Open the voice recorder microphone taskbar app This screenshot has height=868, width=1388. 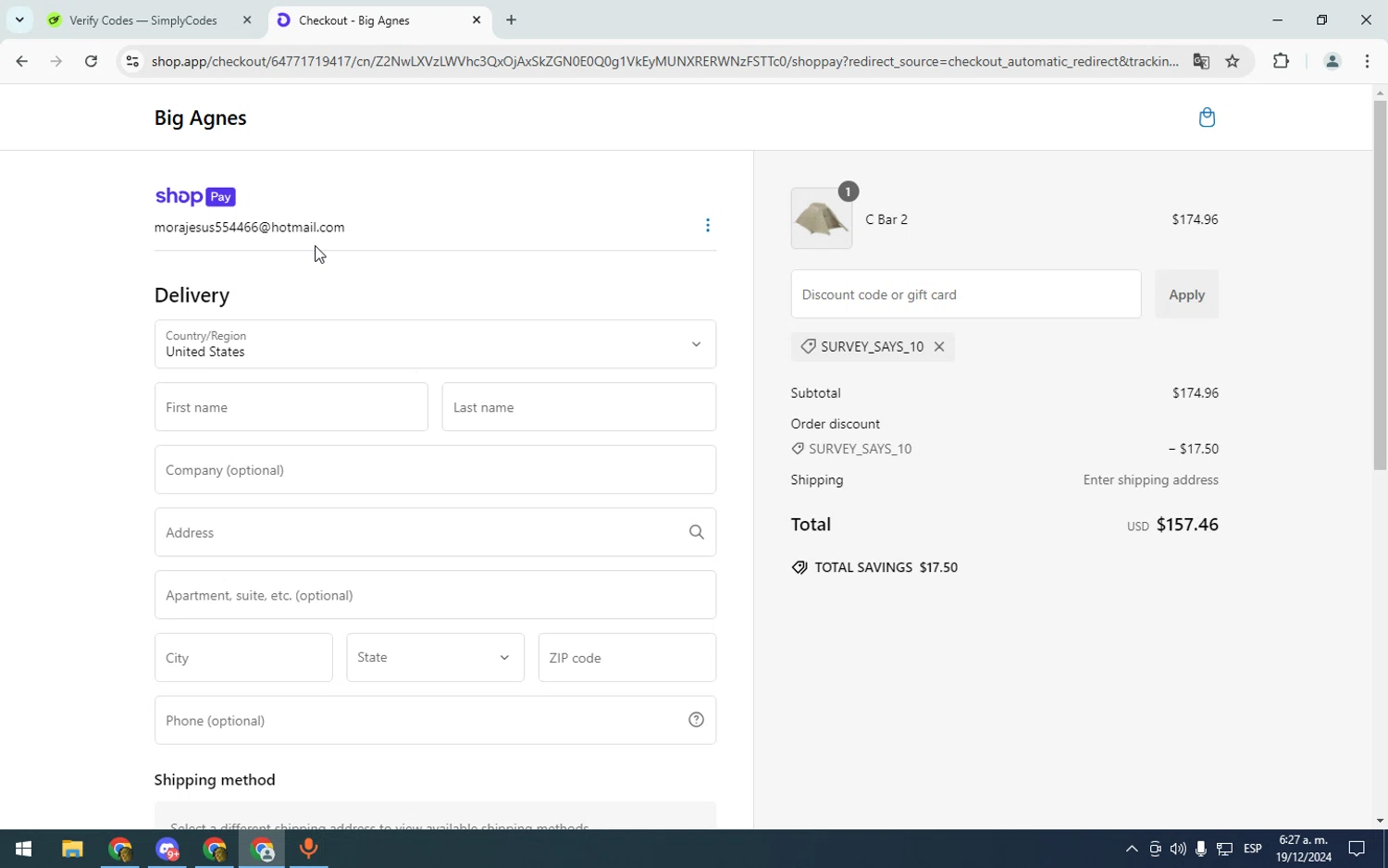(309, 849)
